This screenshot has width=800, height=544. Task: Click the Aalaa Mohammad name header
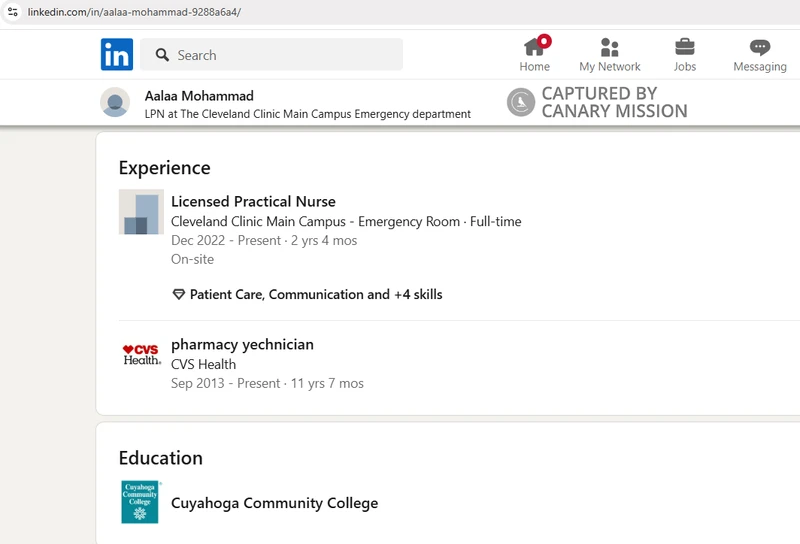point(199,96)
